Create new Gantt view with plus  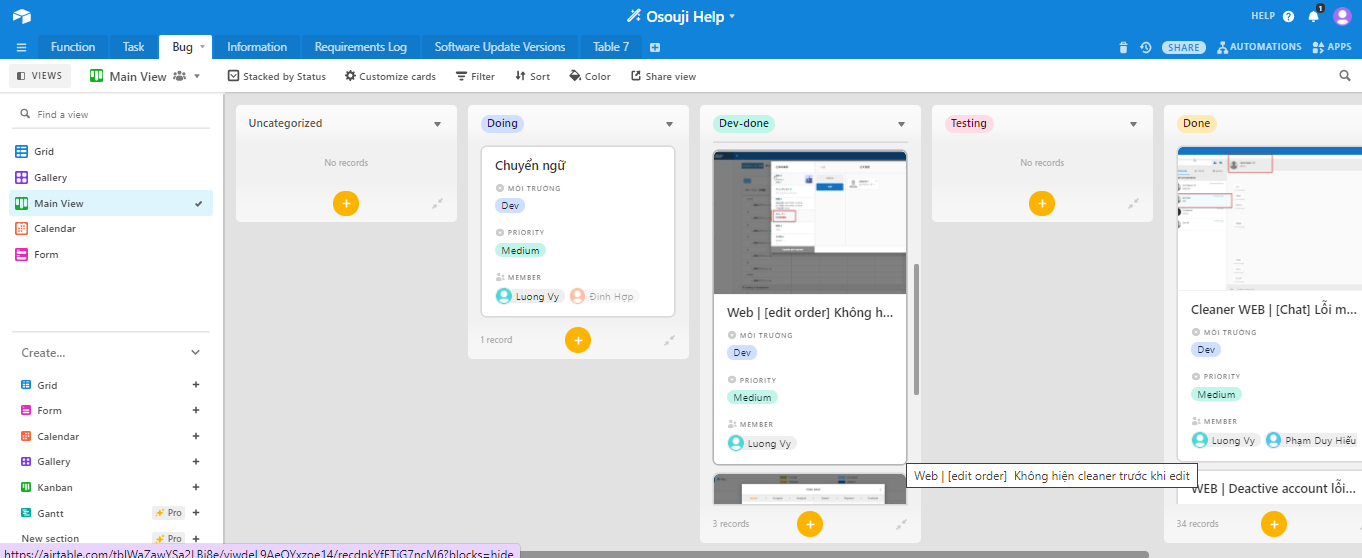click(196, 513)
